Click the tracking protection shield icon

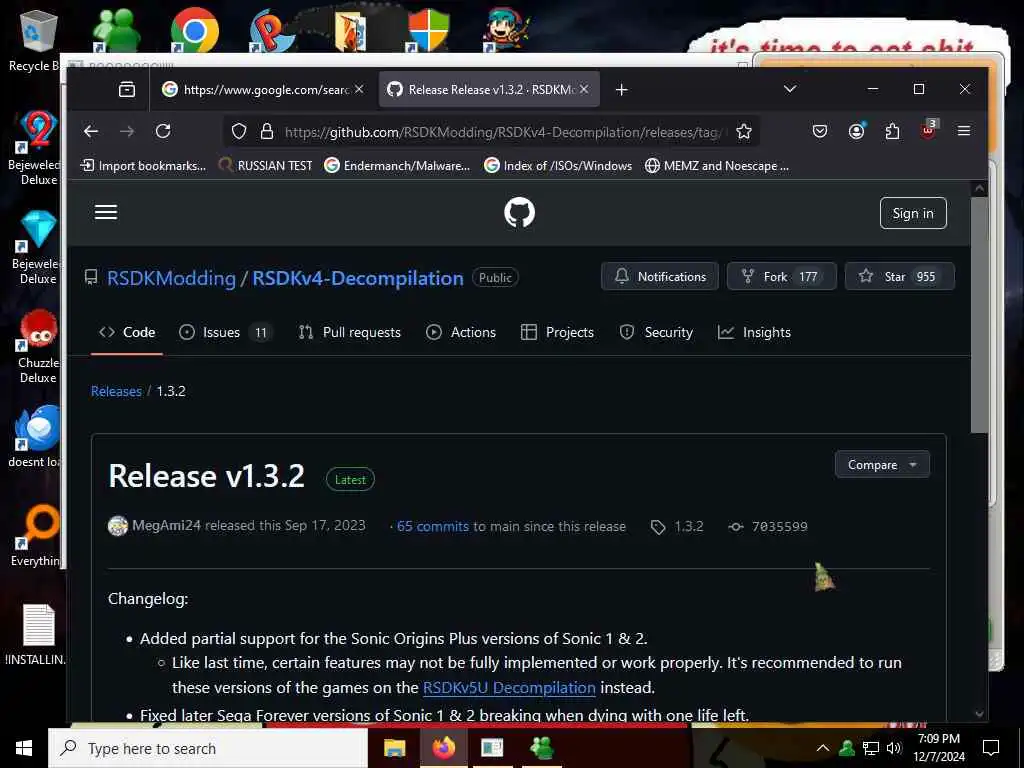pos(239,132)
